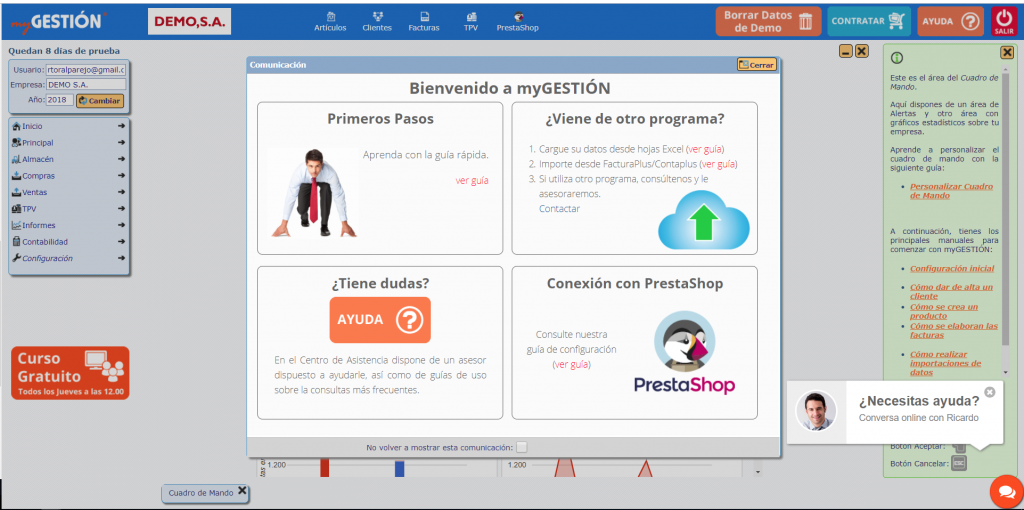Close the Cuadro de Mando tab

tap(242, 491)
